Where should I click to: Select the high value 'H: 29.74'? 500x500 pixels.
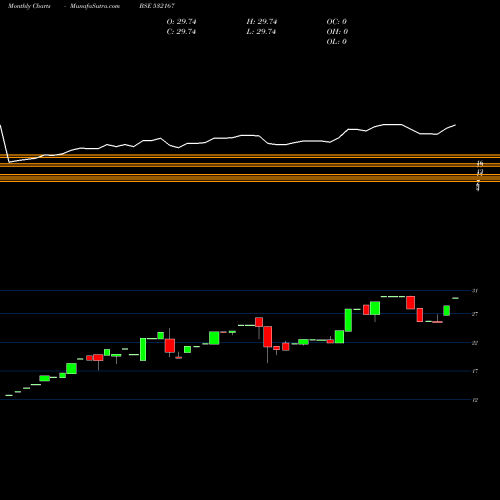coord(262,22)
